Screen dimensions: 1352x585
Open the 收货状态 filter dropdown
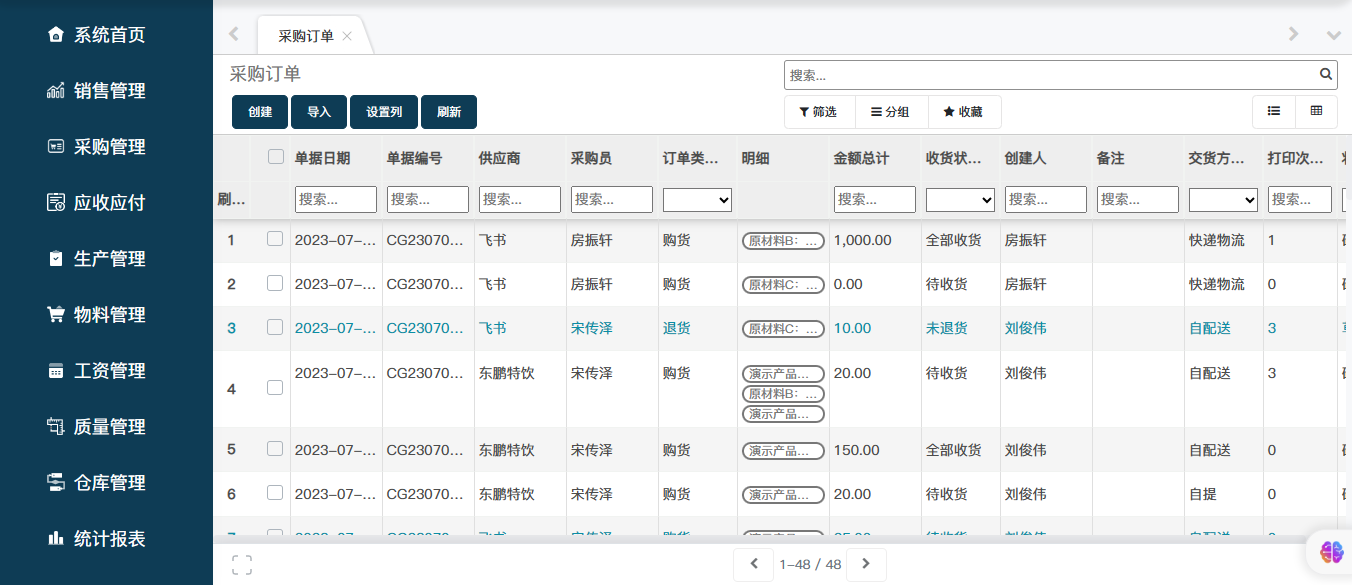coord(960,200)
